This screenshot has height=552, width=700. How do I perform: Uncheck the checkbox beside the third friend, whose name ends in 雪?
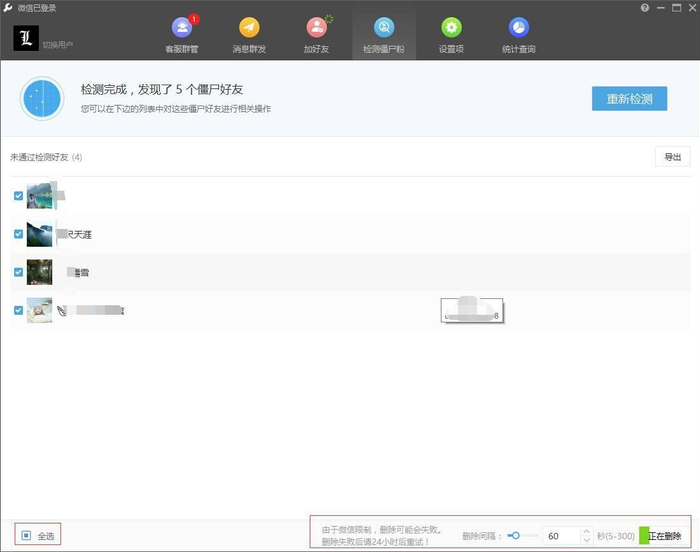[x=18, y=272]
